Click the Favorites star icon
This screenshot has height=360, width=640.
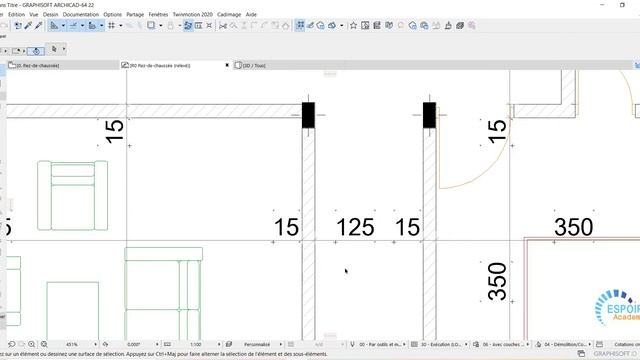point(353,25)
